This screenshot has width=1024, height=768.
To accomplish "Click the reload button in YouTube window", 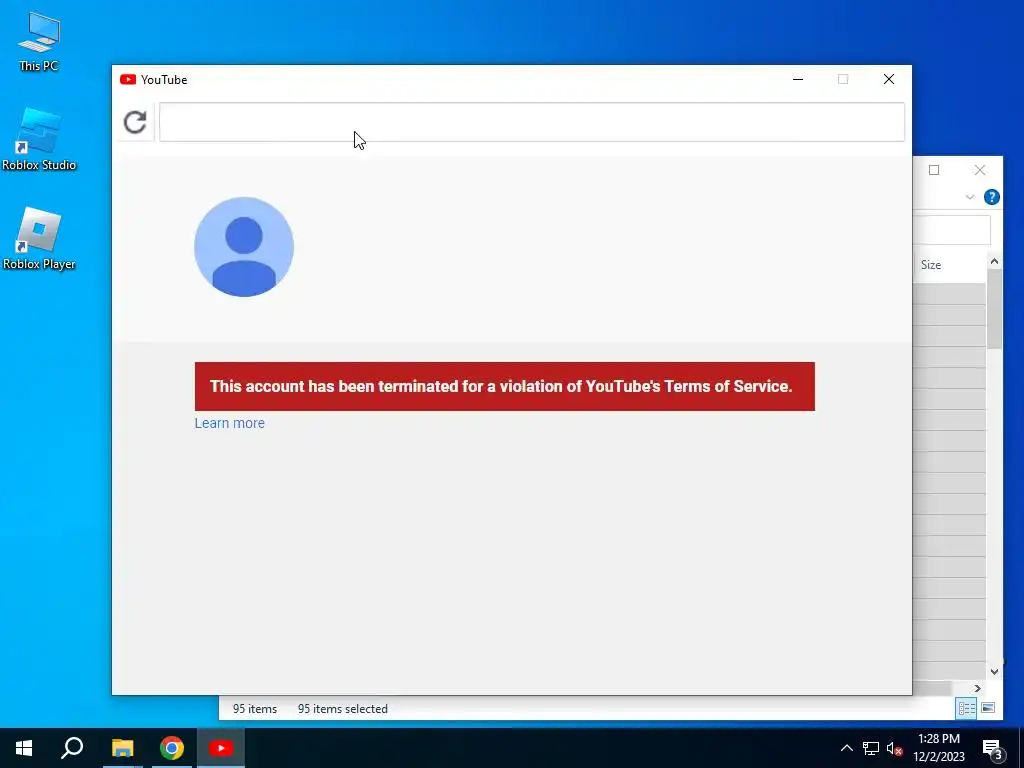I will click(x=135, y=122).
